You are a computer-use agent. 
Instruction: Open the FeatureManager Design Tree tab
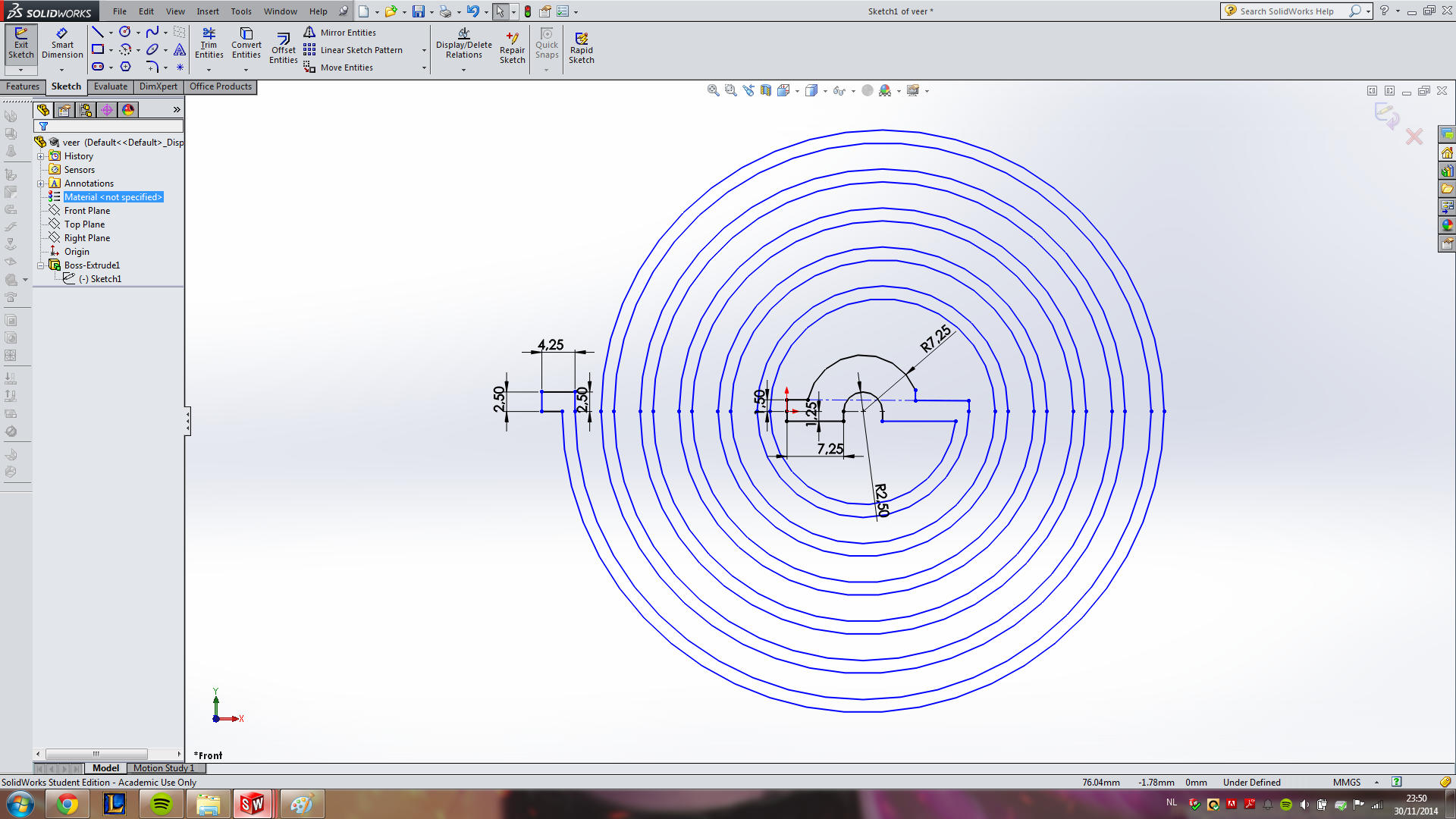click(x=43, y=110)
